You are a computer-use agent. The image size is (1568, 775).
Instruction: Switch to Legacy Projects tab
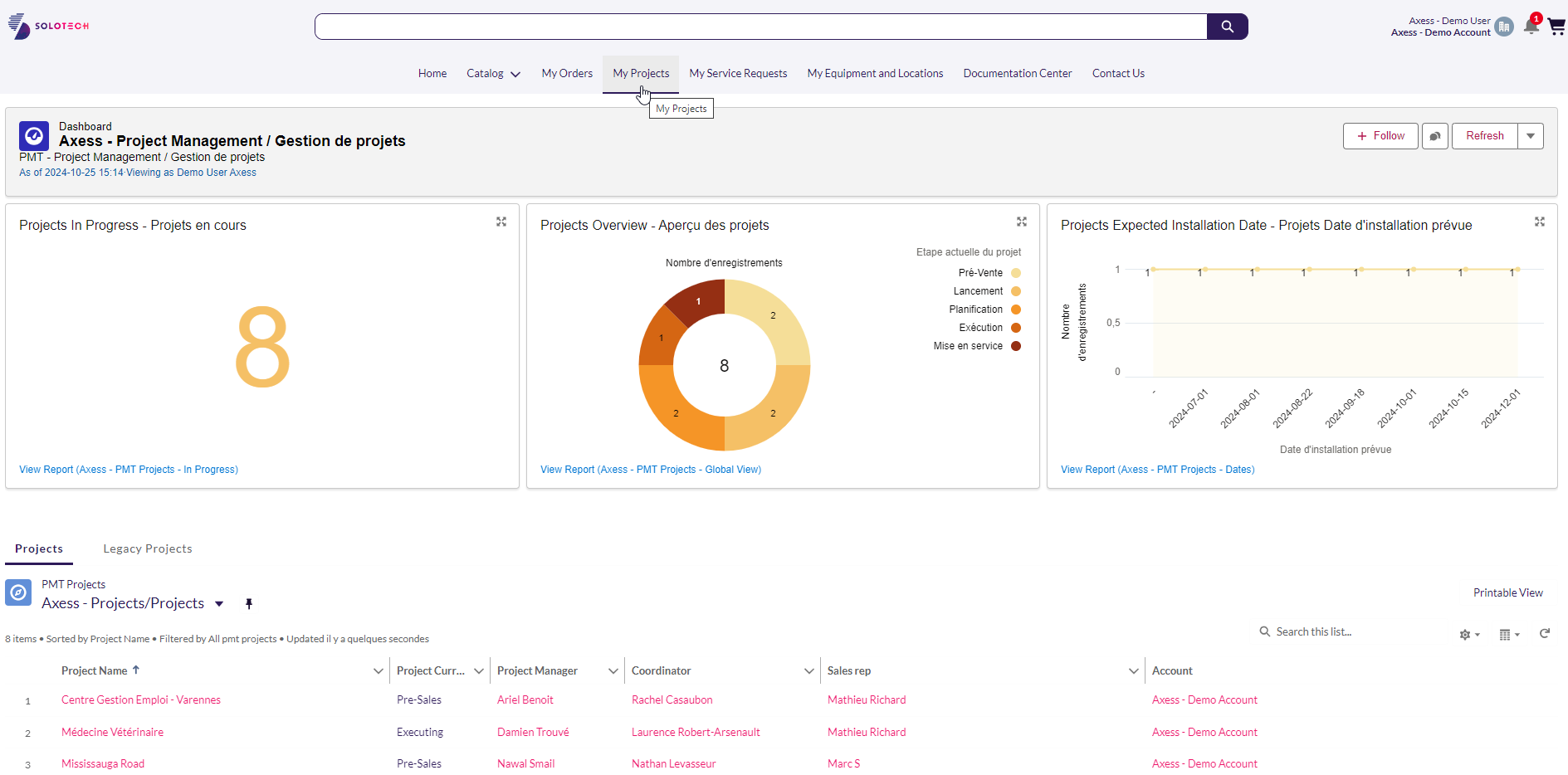tap(148, 548)
